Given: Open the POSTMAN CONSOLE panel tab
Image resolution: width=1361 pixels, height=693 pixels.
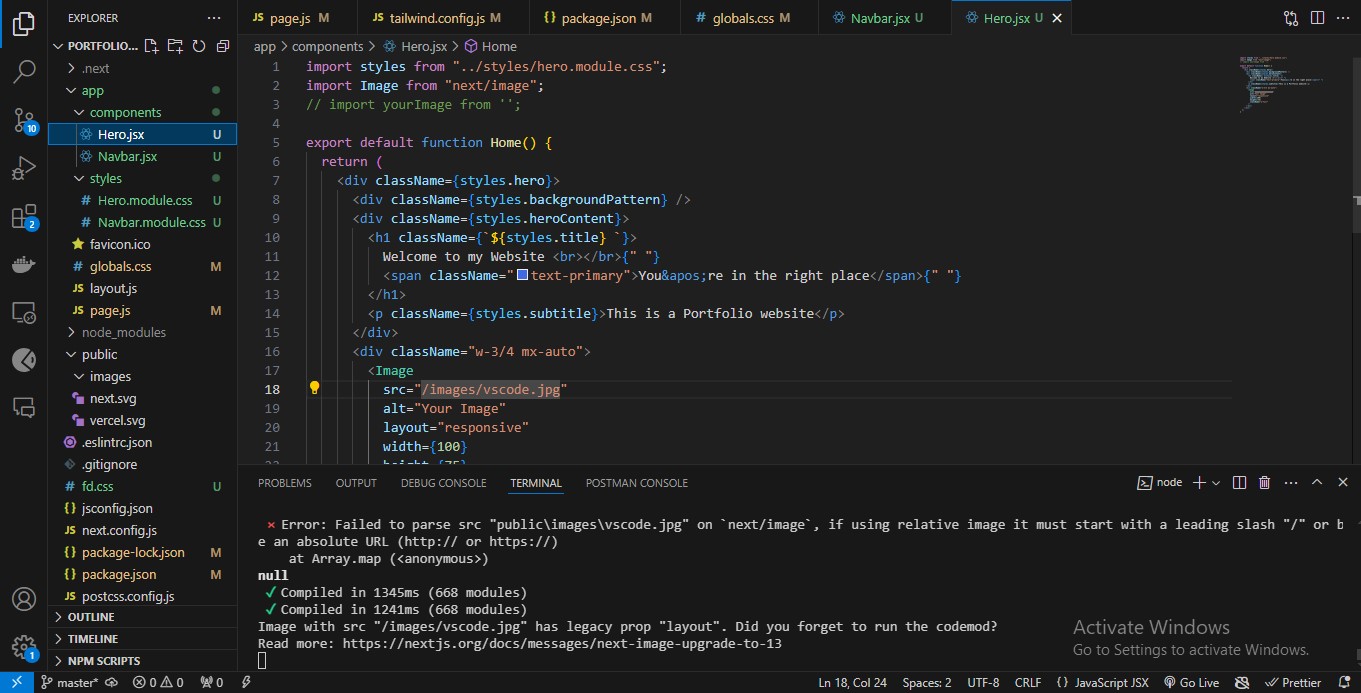Looking at the screenshot, I should (x=636, y=483).
